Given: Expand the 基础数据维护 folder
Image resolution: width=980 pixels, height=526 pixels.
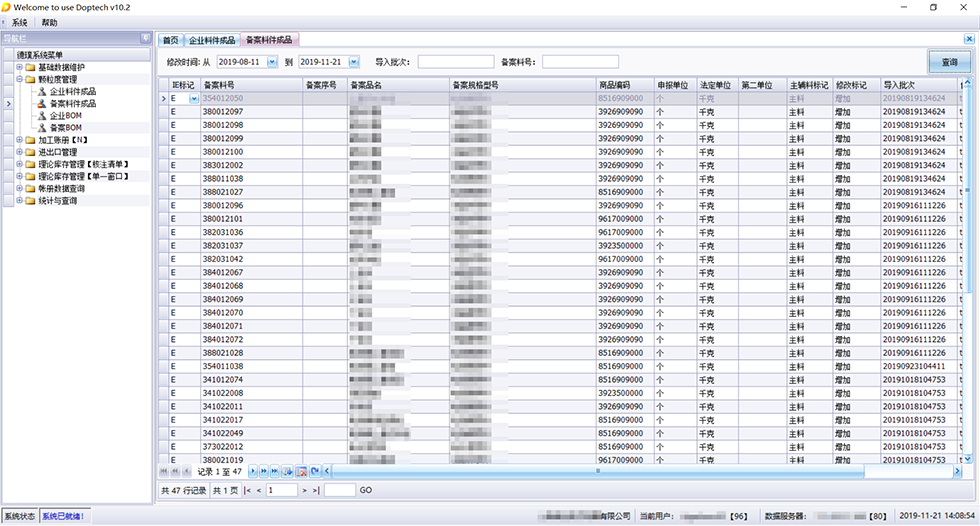Looking at the screenshot, I should (x=19, y=67).
